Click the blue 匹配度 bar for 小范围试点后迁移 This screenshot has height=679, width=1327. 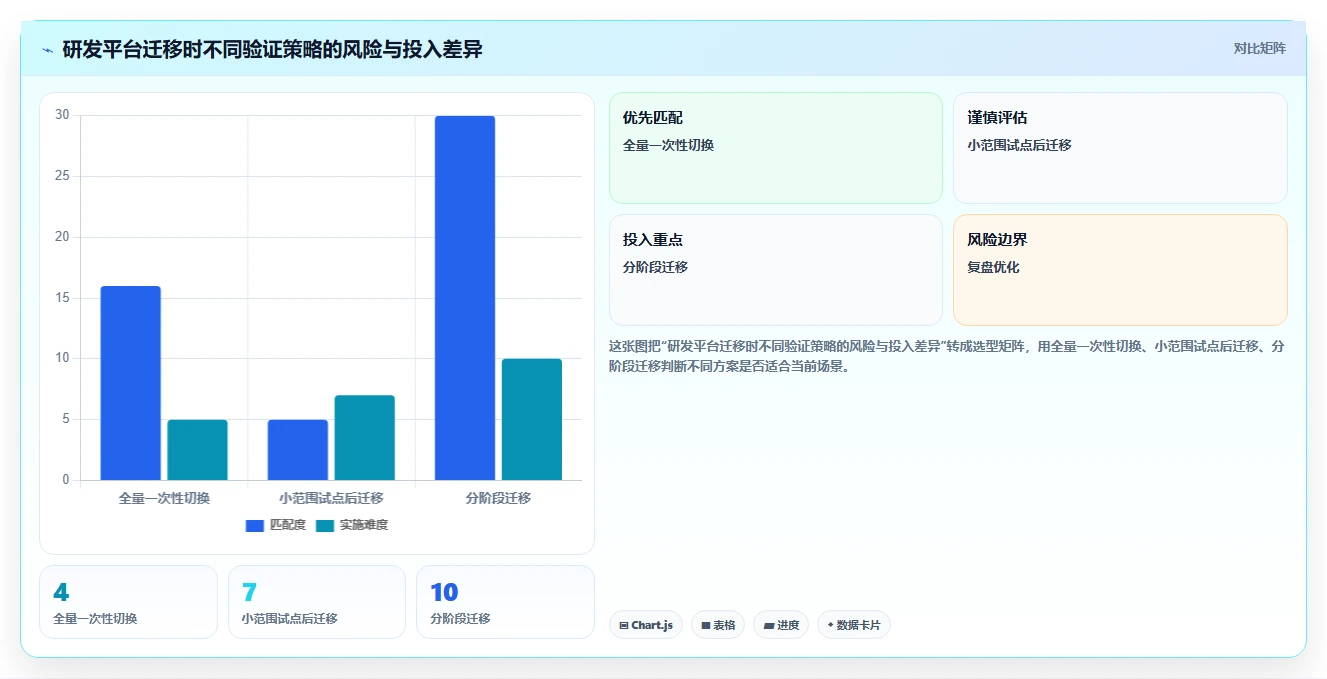(x=298, y=450)
